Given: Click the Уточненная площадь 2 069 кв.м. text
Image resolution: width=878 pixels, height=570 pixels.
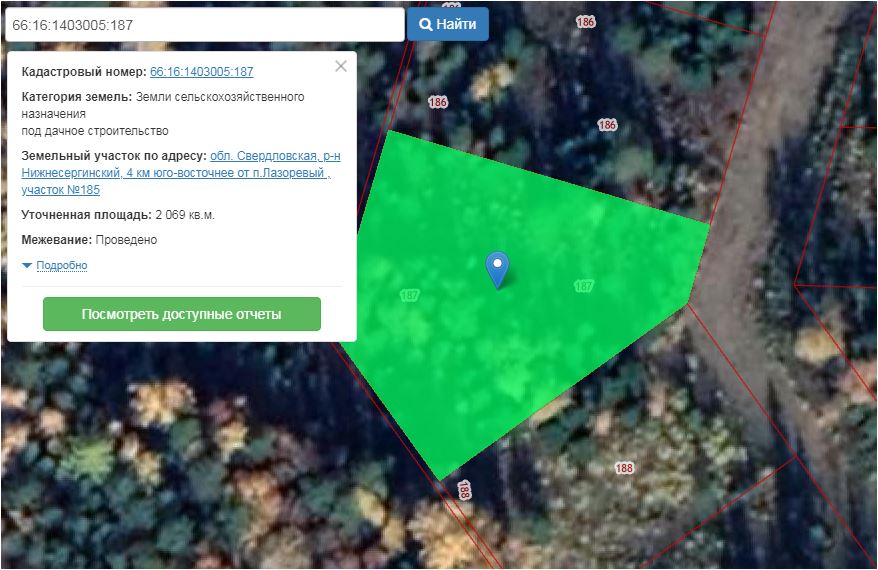Looking at the screenshot, I should [118, 214].
